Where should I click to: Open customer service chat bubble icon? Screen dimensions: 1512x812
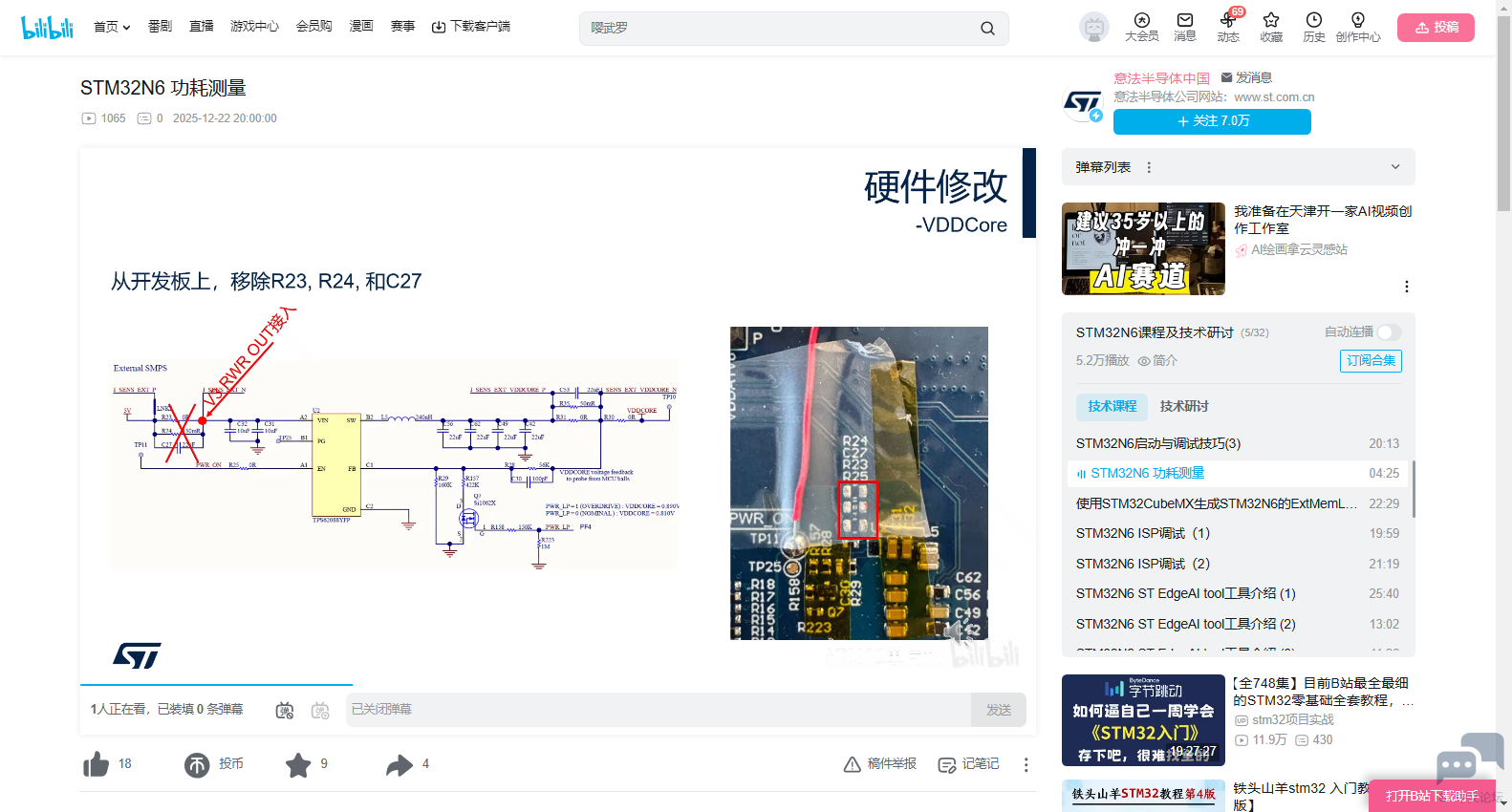[1470, 758]
